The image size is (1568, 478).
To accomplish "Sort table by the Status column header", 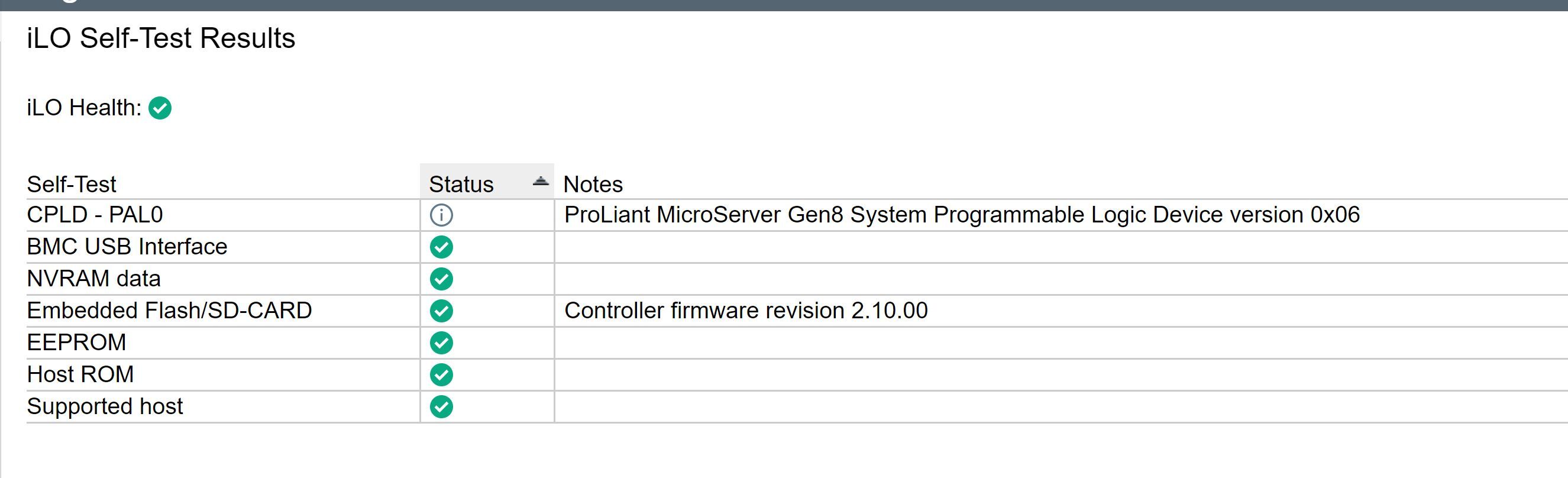I will pyautogui.click(x=461, y=184).
